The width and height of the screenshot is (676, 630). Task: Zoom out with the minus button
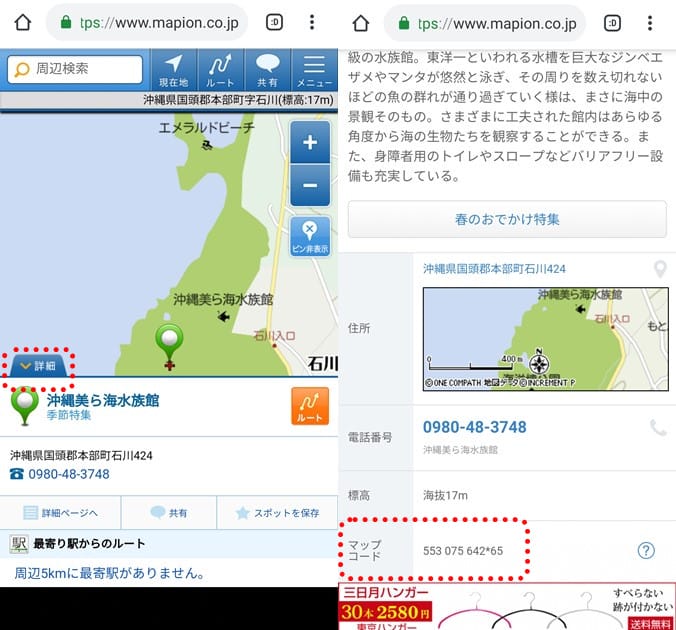click(310, 185)
